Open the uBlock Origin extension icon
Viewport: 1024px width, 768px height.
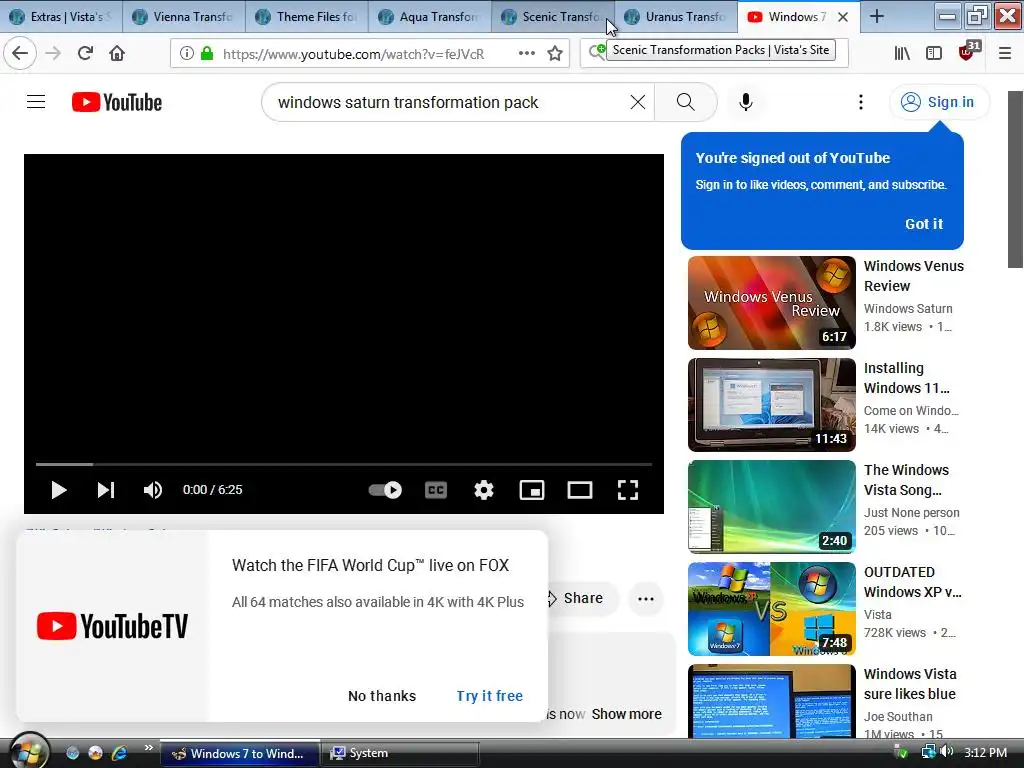pos(967,52)
